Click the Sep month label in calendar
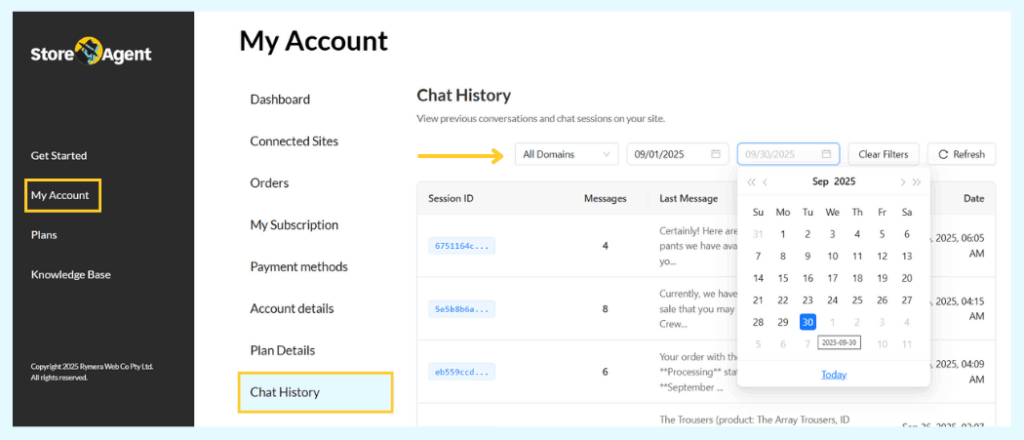Screen dimensions: 1024x440 coord(820,182)
